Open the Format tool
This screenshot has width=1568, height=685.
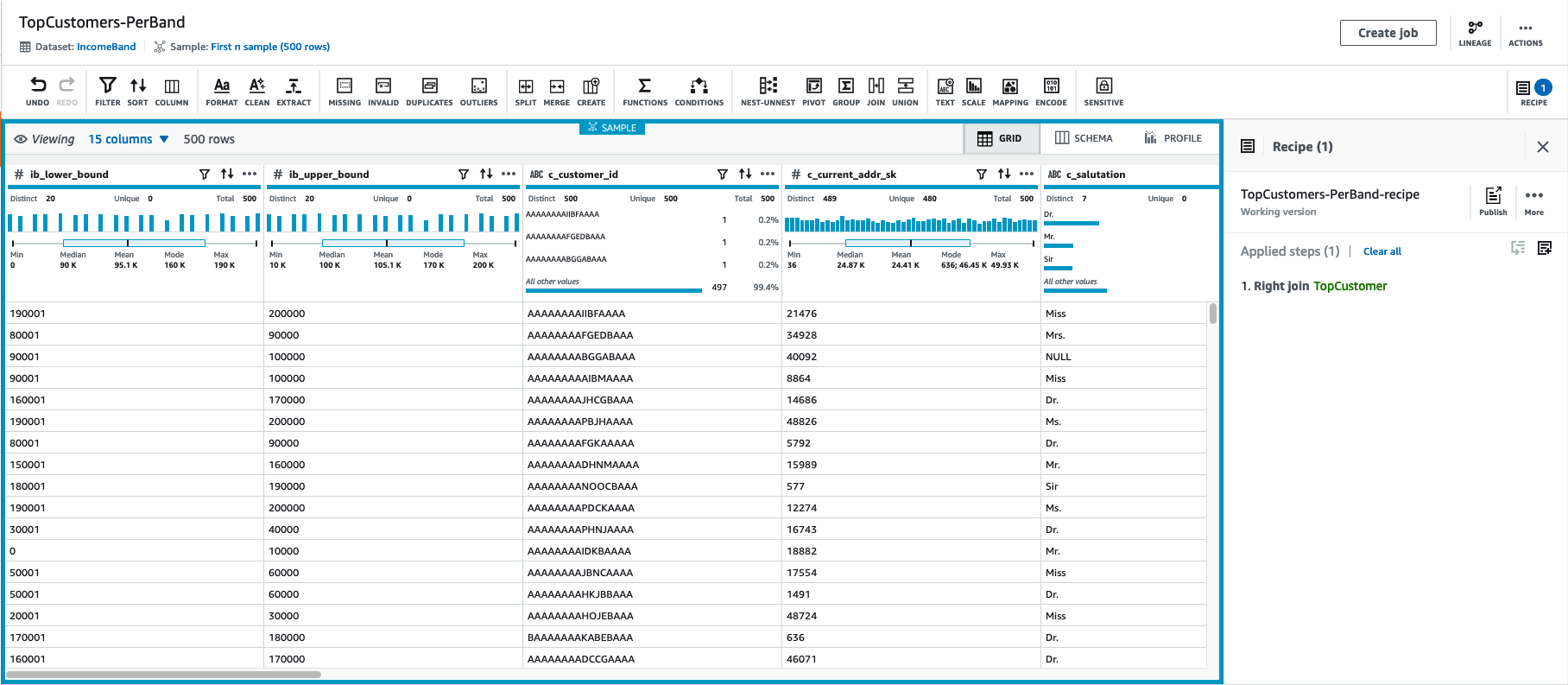[x=222, y=91]
